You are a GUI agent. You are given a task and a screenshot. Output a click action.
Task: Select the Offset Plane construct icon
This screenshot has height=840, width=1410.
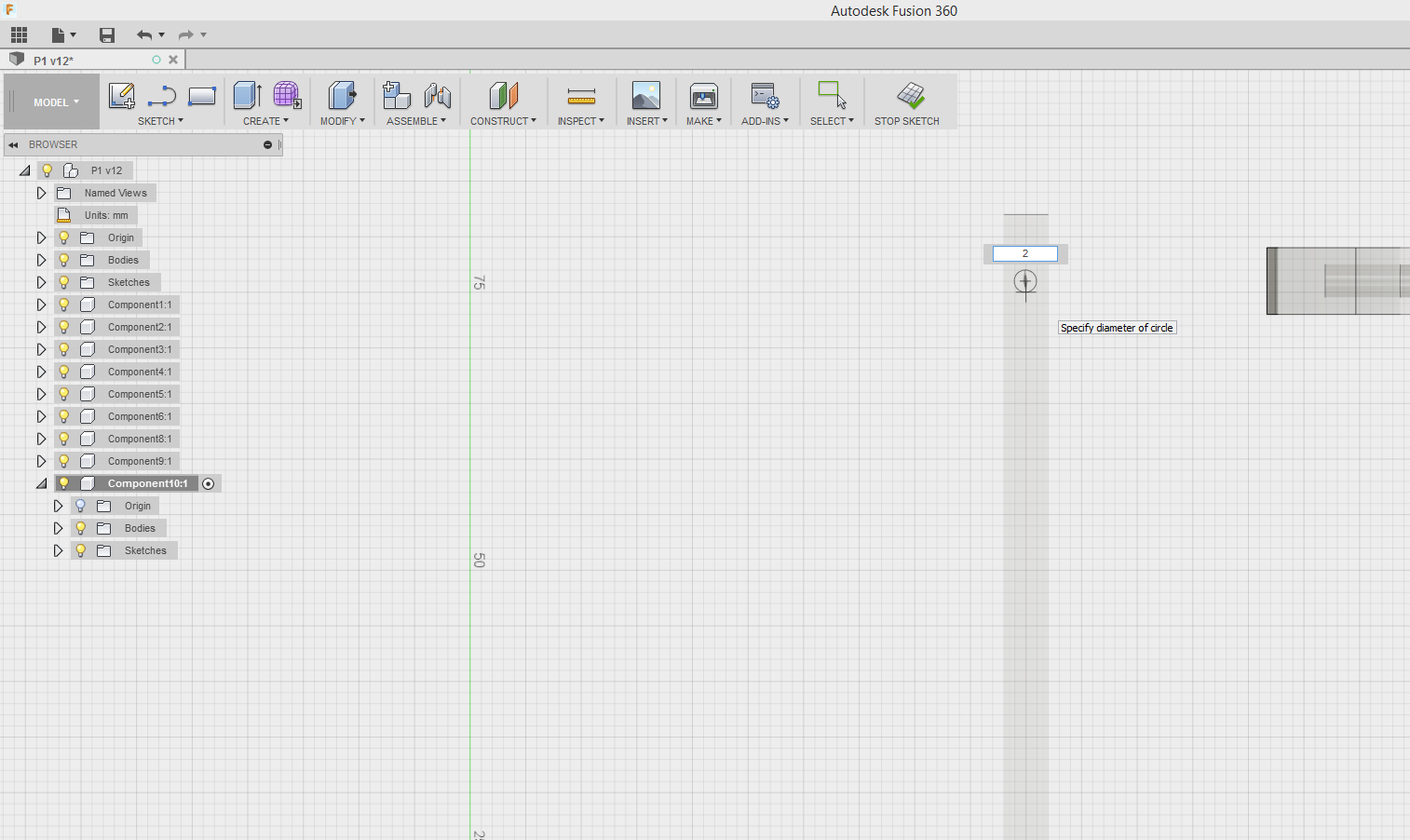click(x=503, y=95)
